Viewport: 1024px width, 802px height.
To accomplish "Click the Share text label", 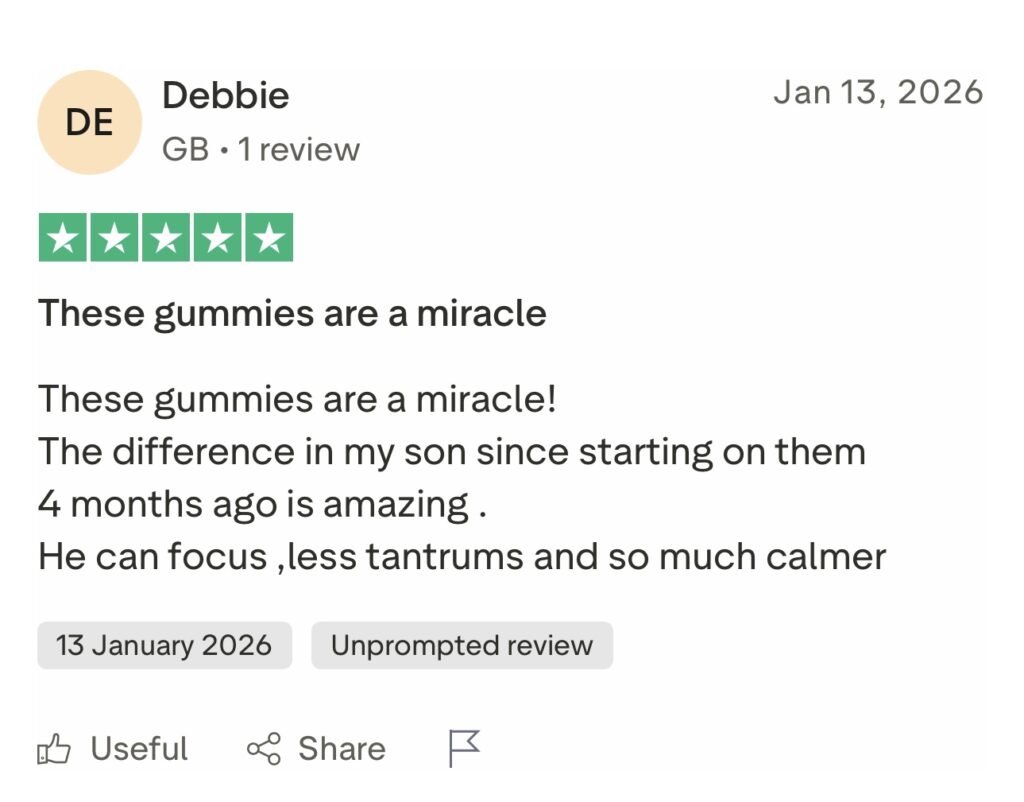I will coord(341,749).
